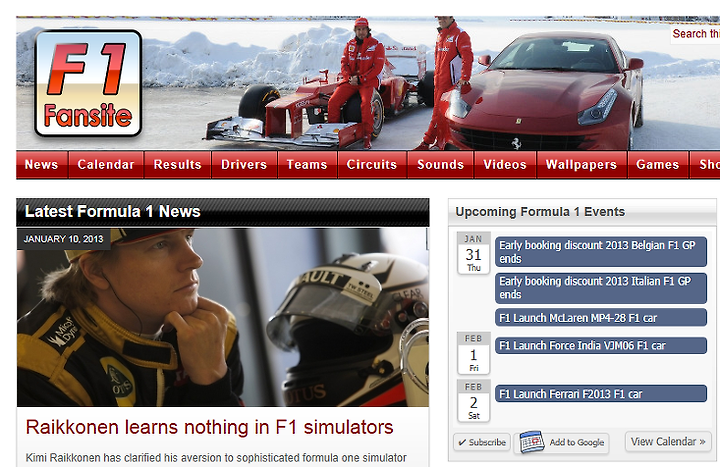This screenshot has width=720, height=467.
Task: Open the Raikkonen simulators headline
Action: [209, 427]
